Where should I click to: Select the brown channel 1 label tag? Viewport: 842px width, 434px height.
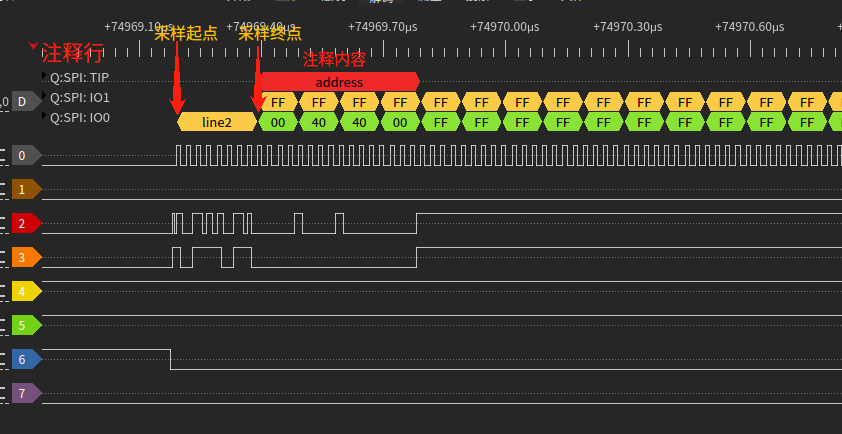click(x=26, y=190)
